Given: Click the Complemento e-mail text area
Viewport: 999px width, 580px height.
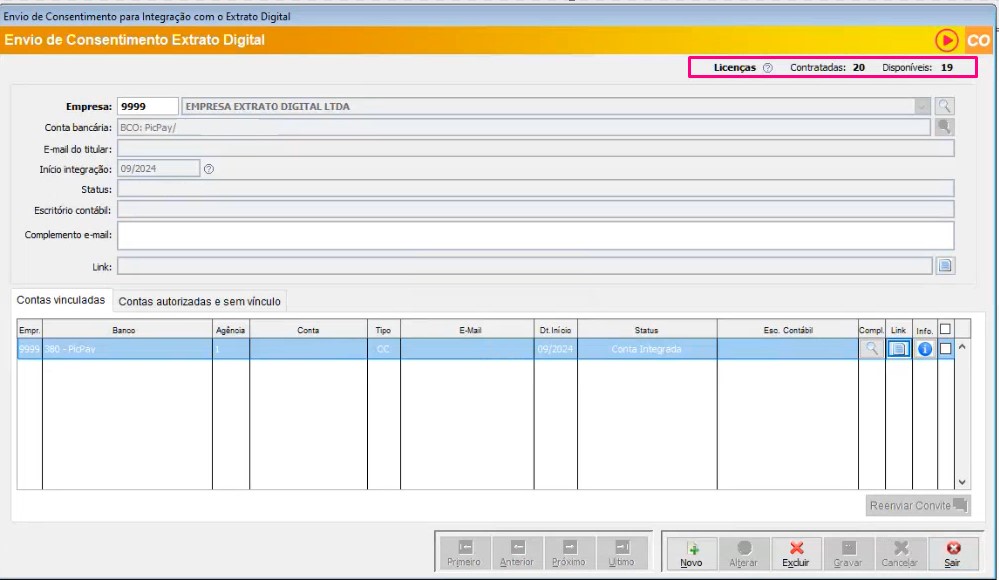Looking at the screenshot, I should click(x=535, y=235).
